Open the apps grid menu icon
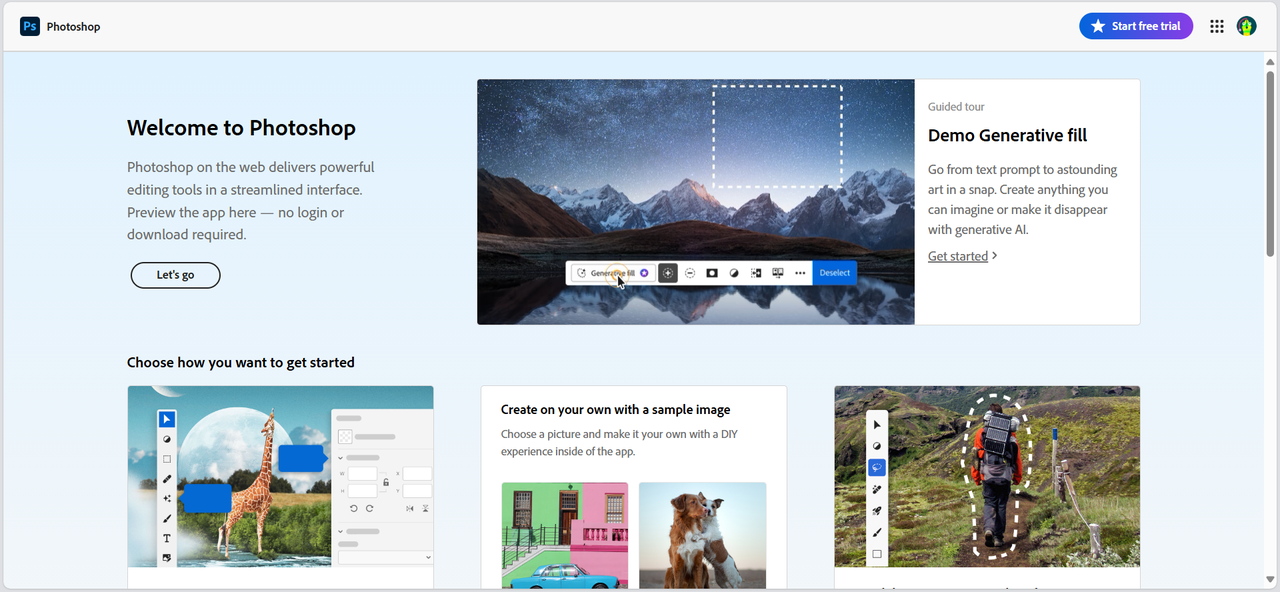1280x592 pixels. pos(1217,26)
